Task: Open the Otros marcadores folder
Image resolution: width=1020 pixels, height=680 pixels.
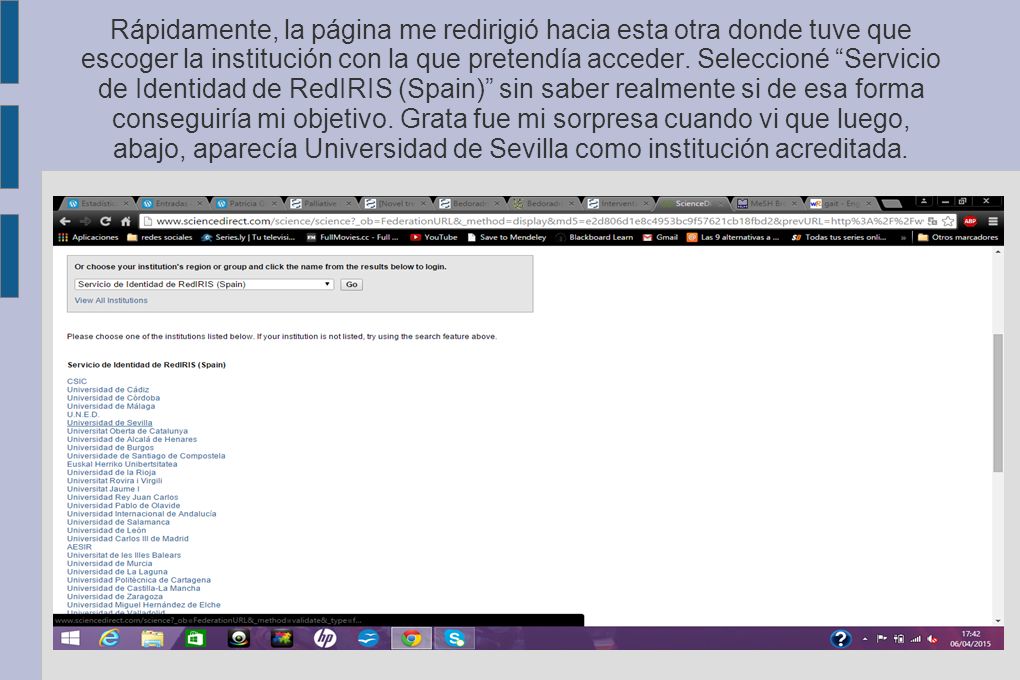Action: click(958, 238)
